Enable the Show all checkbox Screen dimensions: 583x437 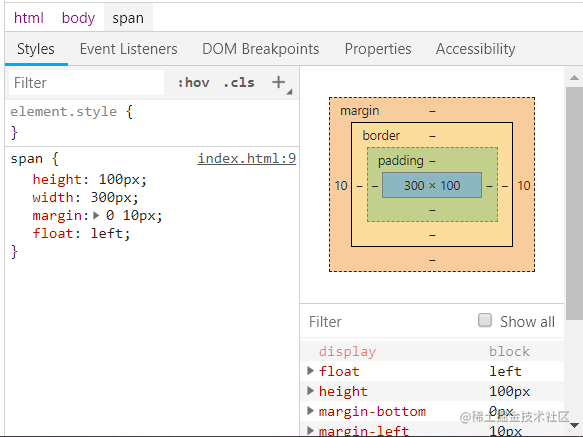pos(485,320)
